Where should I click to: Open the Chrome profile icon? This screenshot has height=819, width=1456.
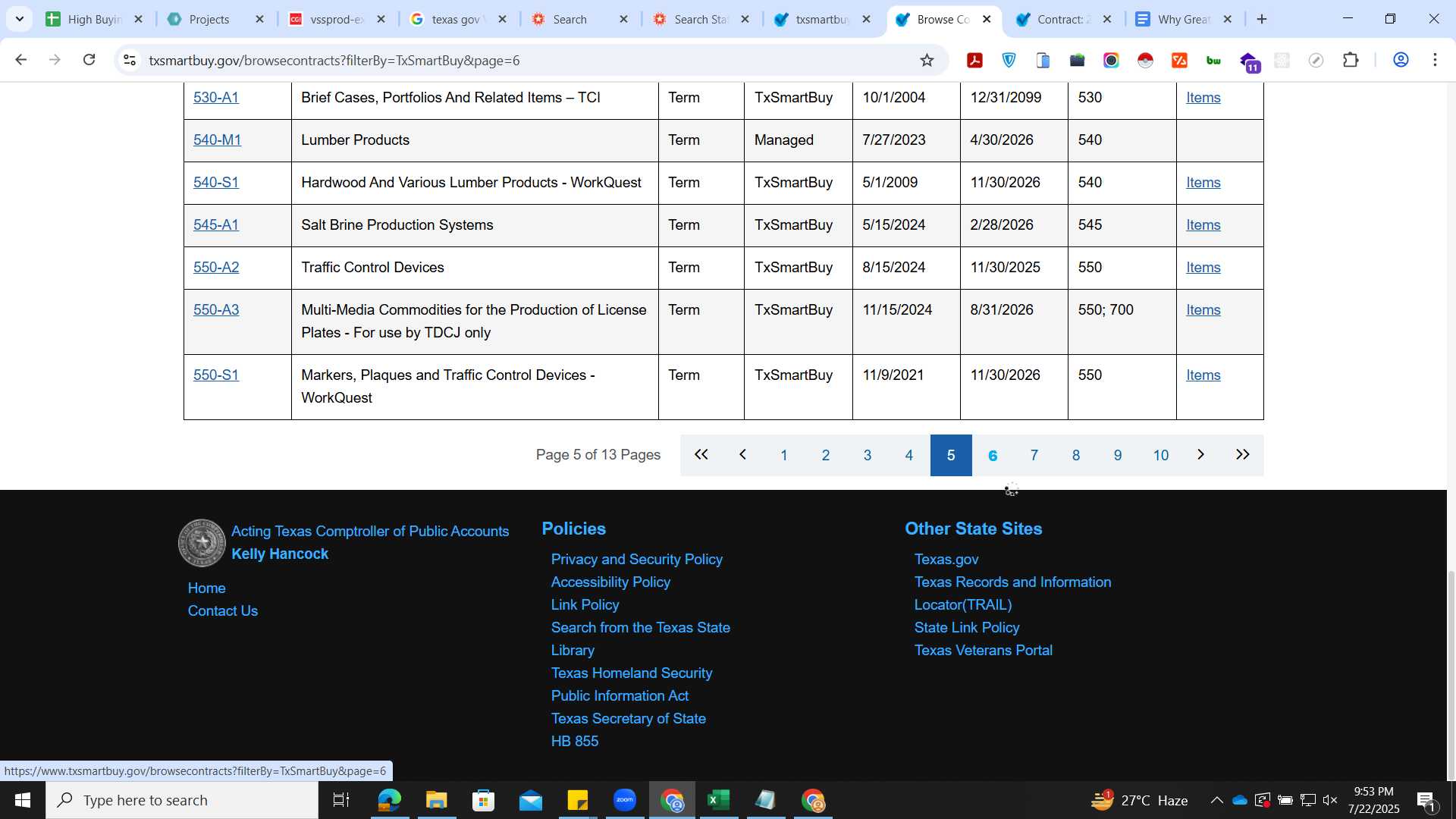tap(1401, 61)
